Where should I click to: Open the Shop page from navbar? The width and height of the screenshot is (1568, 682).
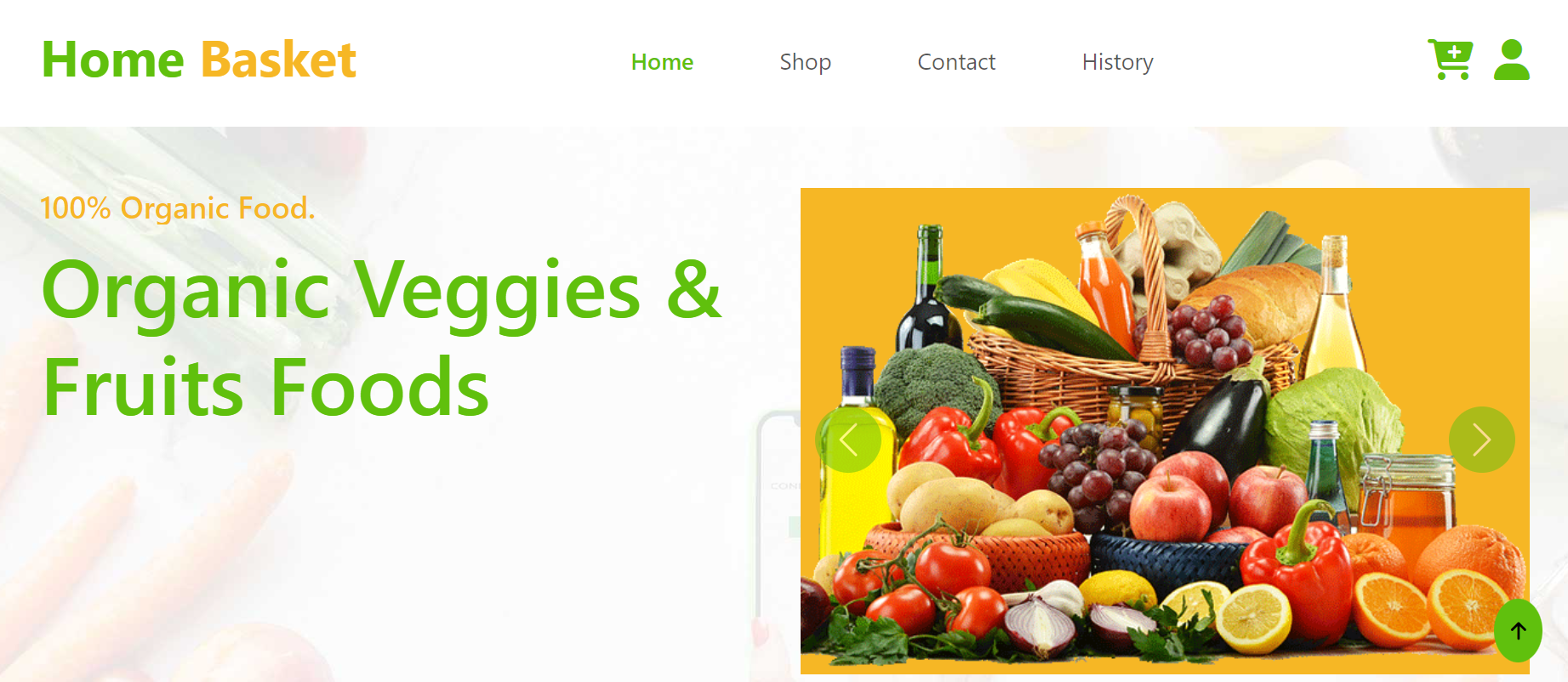(x=806, y=62)
